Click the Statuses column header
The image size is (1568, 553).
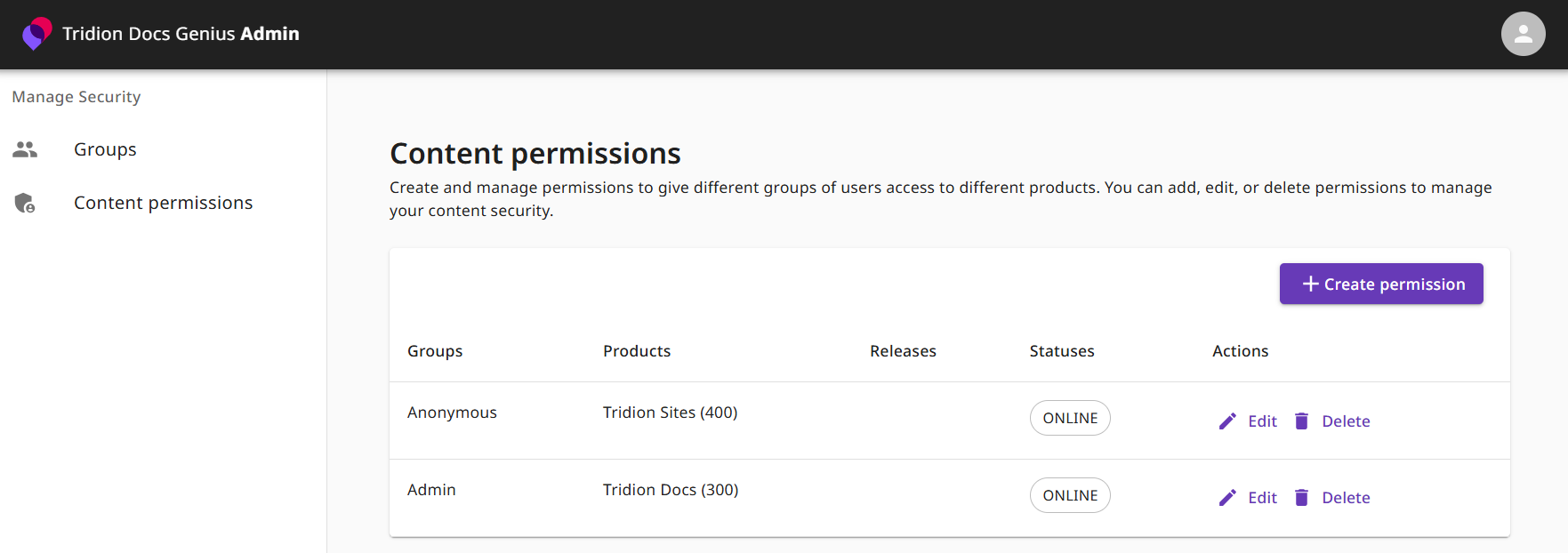[1062, 351]
